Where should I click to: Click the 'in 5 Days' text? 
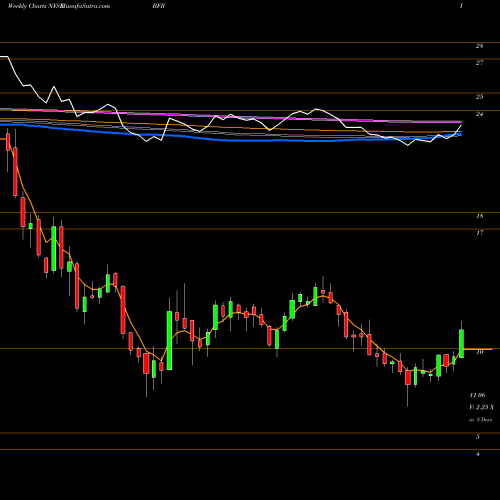pyautogui.click(x=481, y=420)
